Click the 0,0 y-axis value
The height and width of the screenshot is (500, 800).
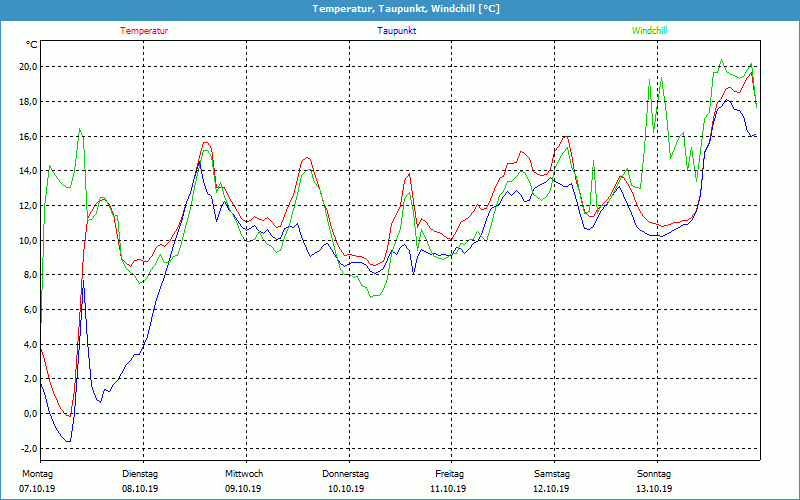[x=30, y=414]
